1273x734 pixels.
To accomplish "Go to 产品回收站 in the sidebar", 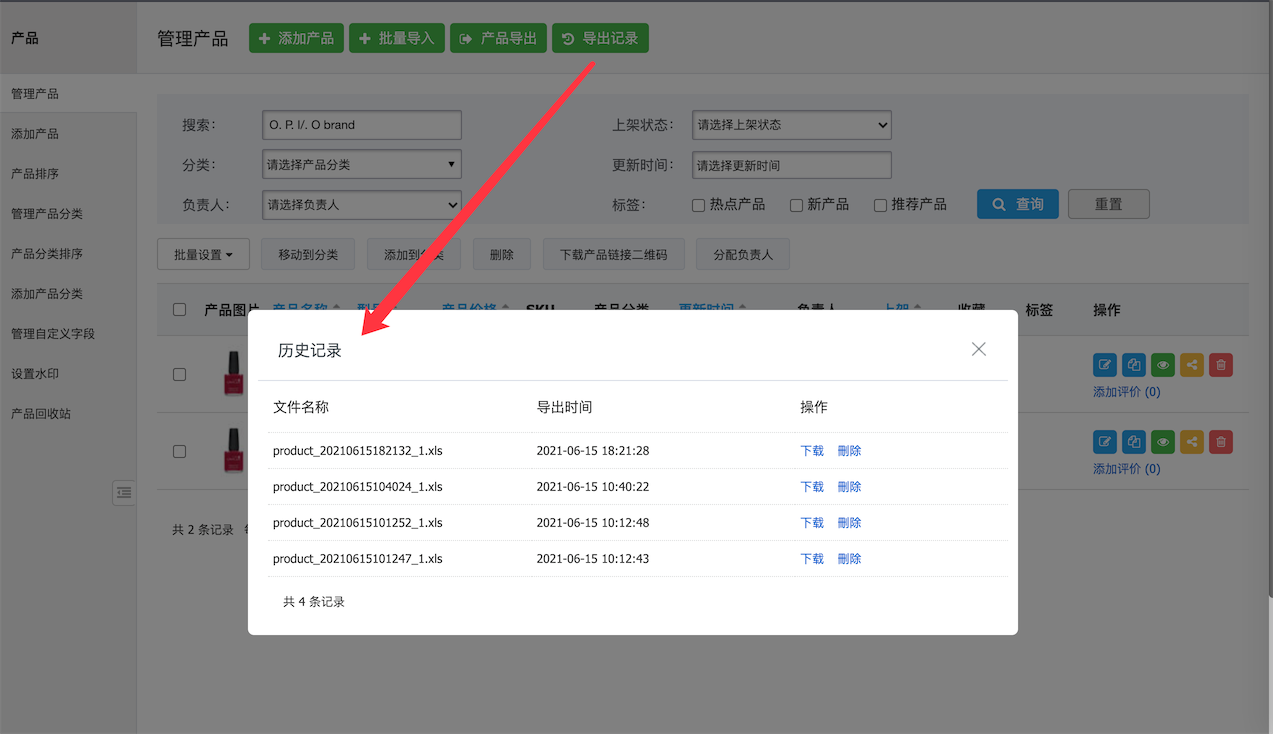I will click(41, 414).
